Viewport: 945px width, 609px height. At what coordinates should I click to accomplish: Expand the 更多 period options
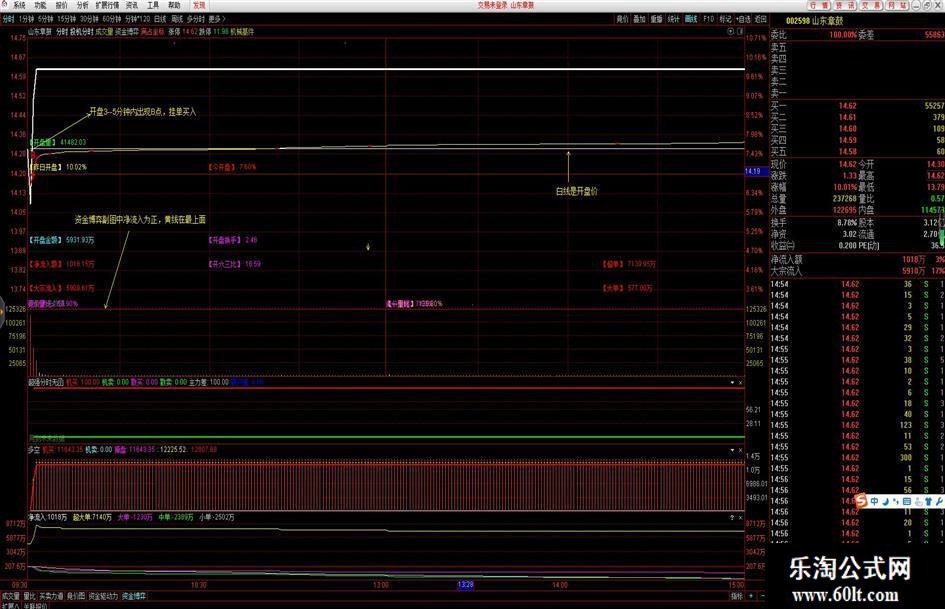[x=216, y=19]
